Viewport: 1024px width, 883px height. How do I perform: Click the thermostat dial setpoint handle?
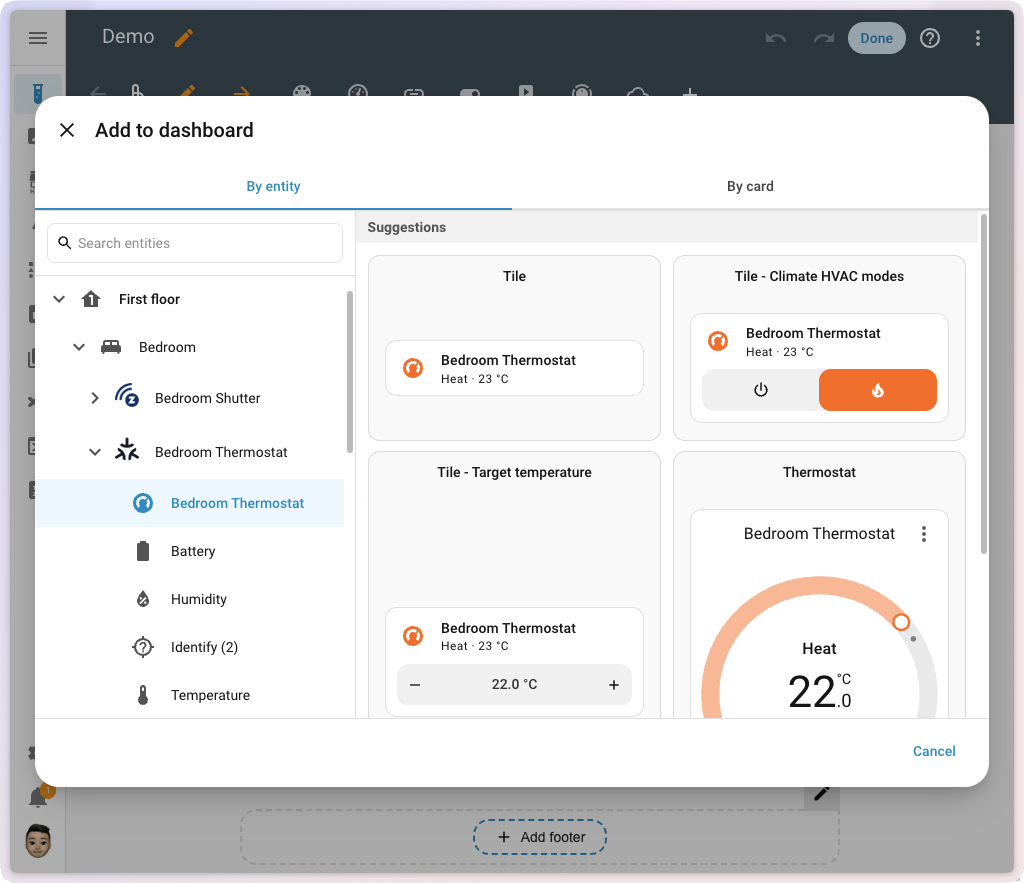click(x=901, y=622)
